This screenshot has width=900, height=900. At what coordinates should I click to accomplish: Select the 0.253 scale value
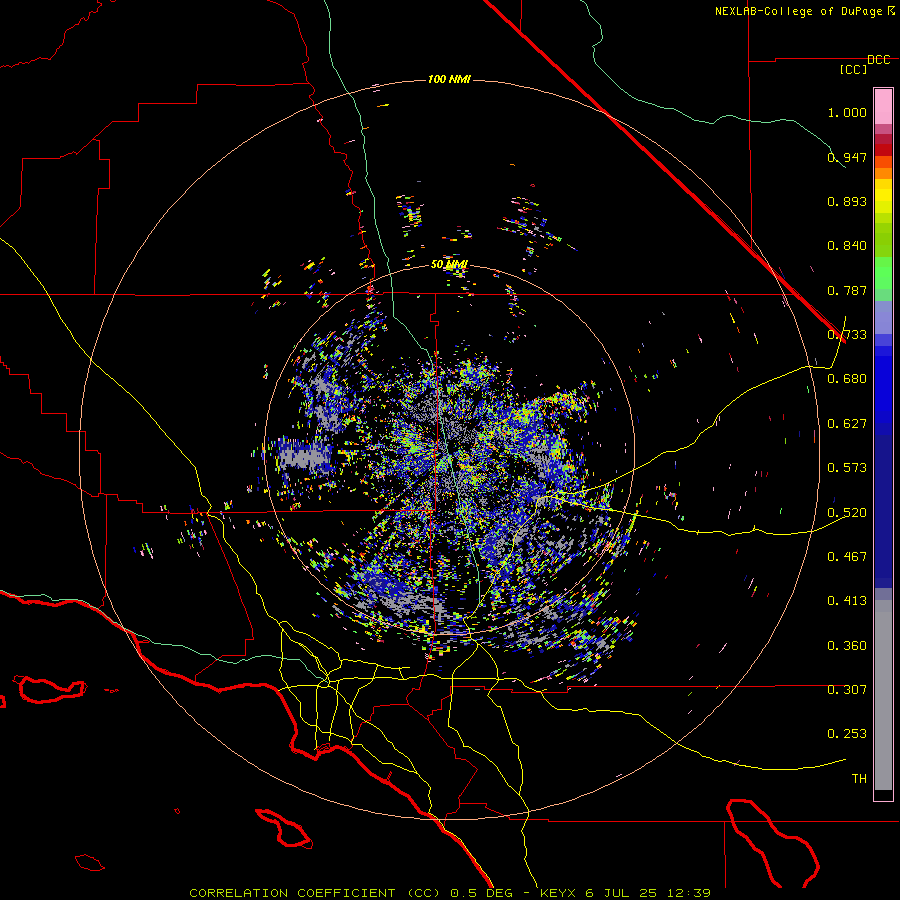pyautogui.click(x=847, y=734)
